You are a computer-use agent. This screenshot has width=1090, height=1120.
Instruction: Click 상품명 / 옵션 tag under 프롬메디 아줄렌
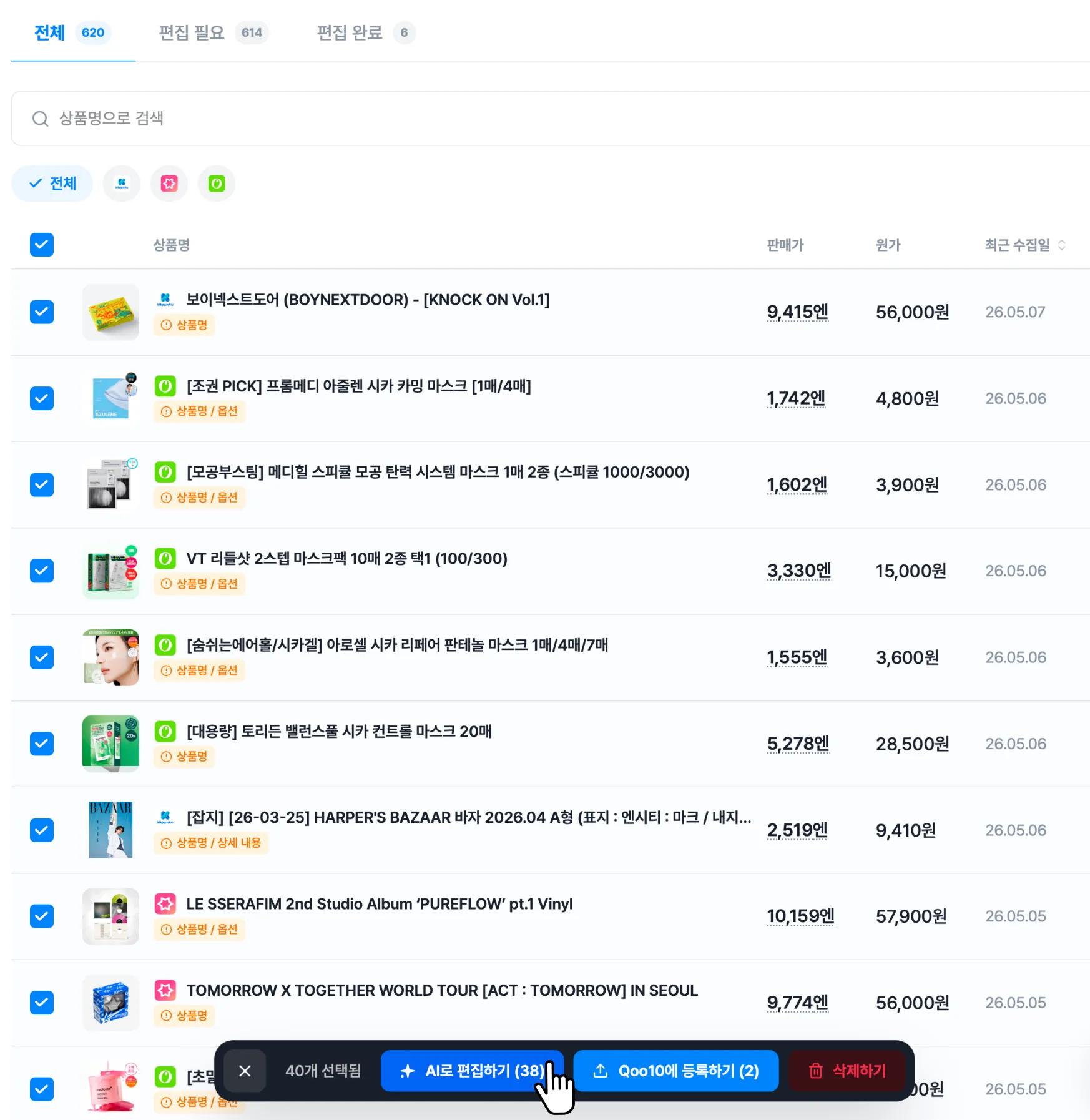coord(200,411)
